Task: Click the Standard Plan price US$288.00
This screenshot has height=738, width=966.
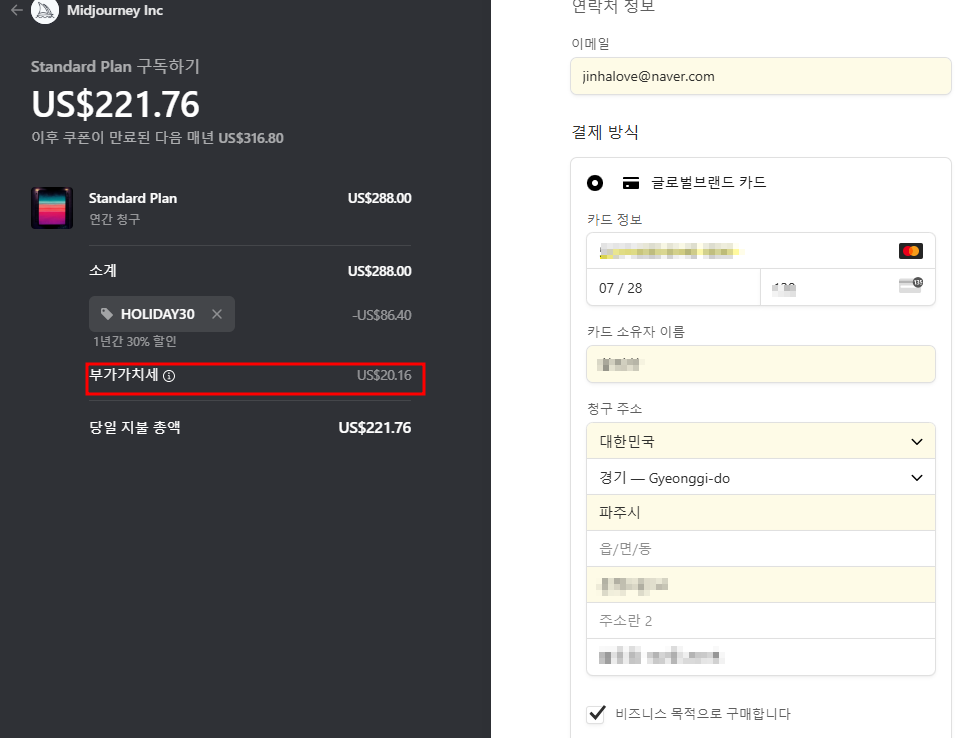Action: coord(380,198)
